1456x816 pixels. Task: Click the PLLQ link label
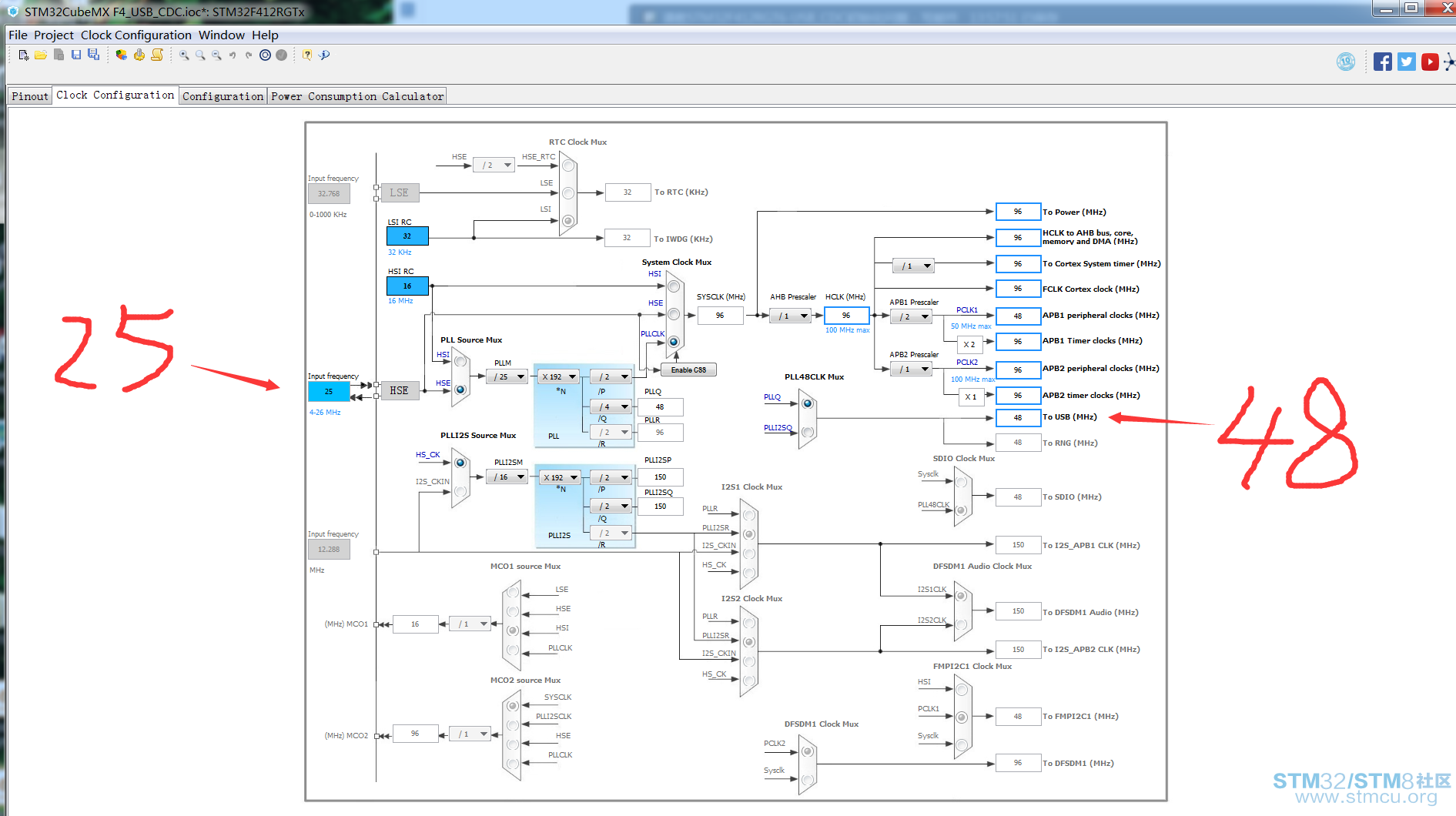(x=772, y=397)
